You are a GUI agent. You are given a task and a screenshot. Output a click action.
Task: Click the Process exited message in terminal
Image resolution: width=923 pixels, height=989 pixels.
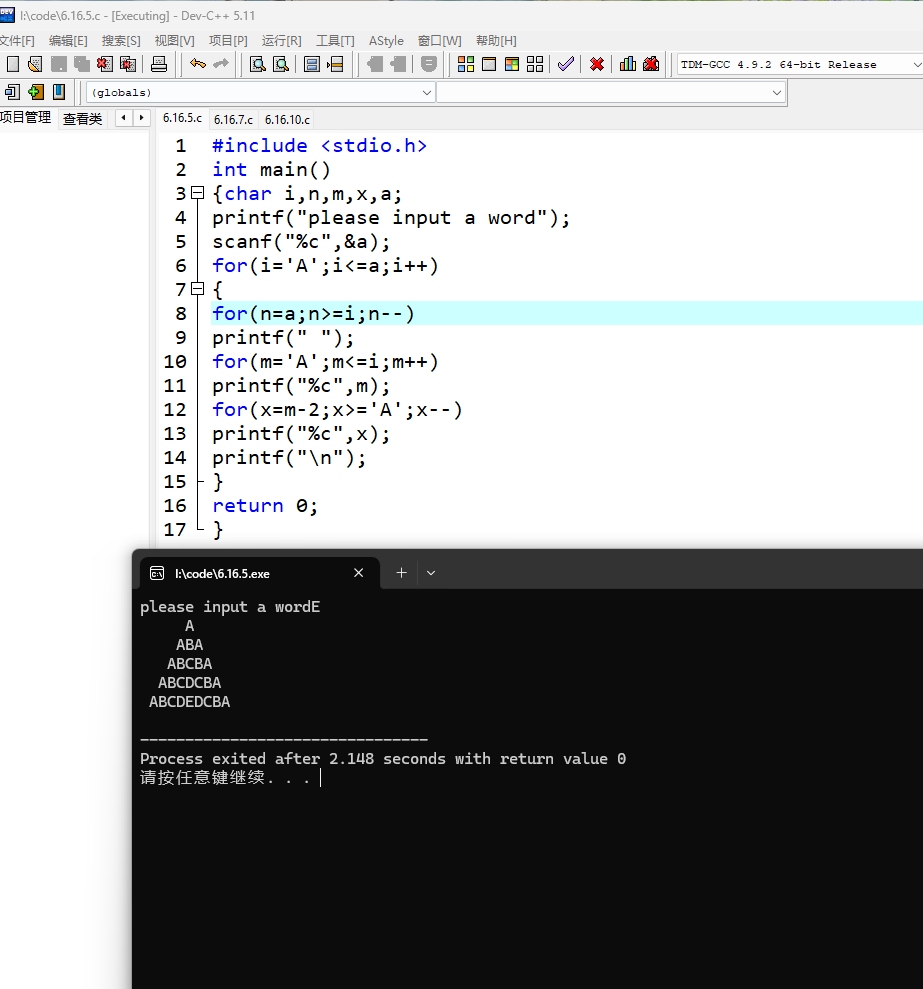pyautogui.click(x=383, y=759)
